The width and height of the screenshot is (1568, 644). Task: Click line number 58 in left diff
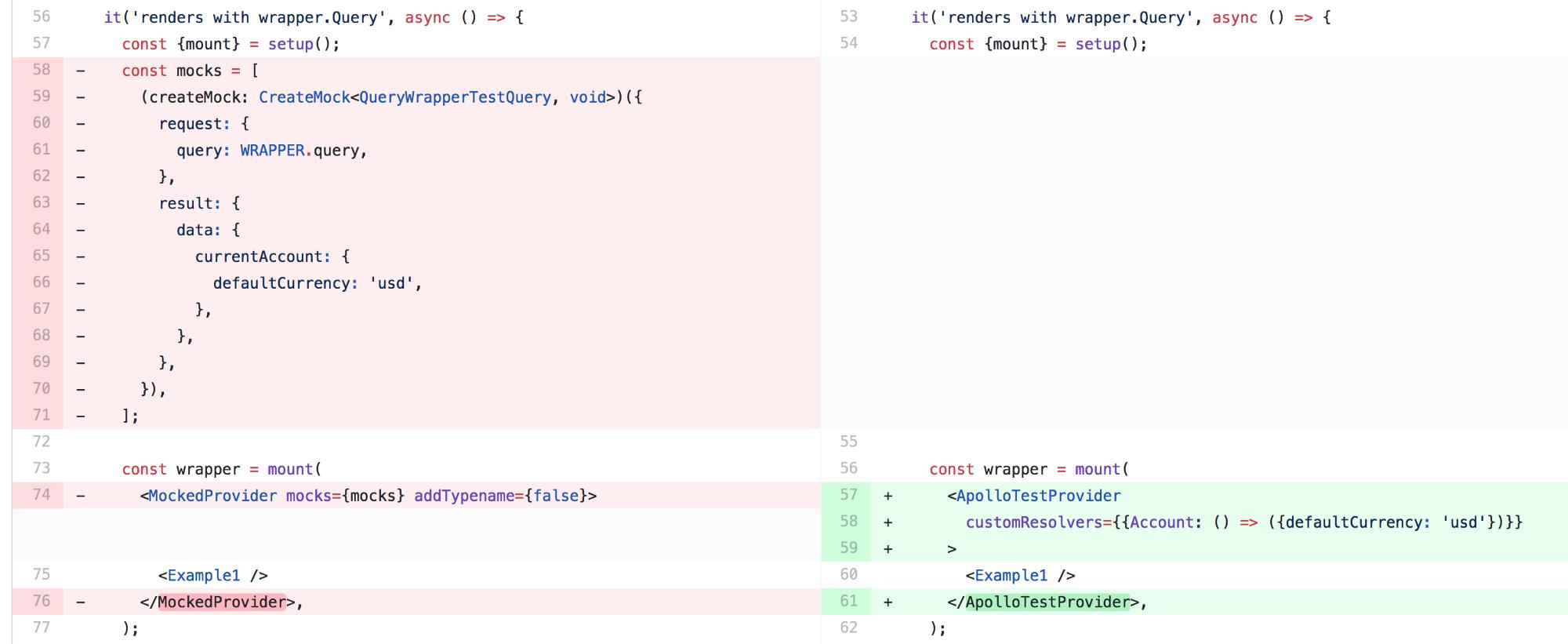point(42,70)
